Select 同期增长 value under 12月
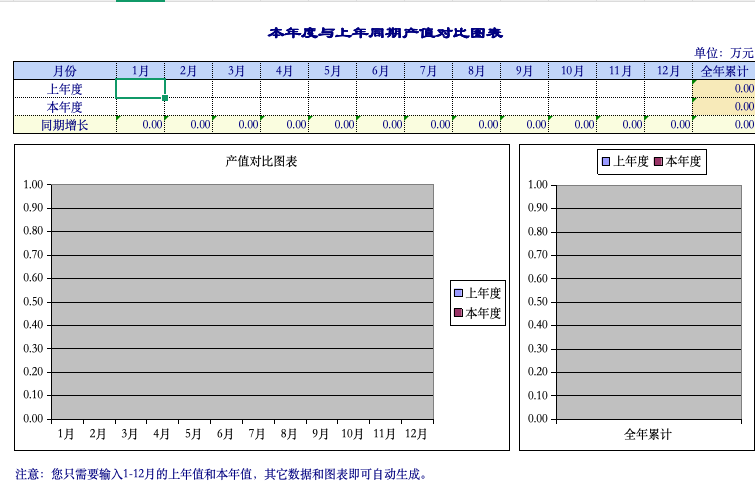This screenshot has width=755, height=483. tap(668, 125)
